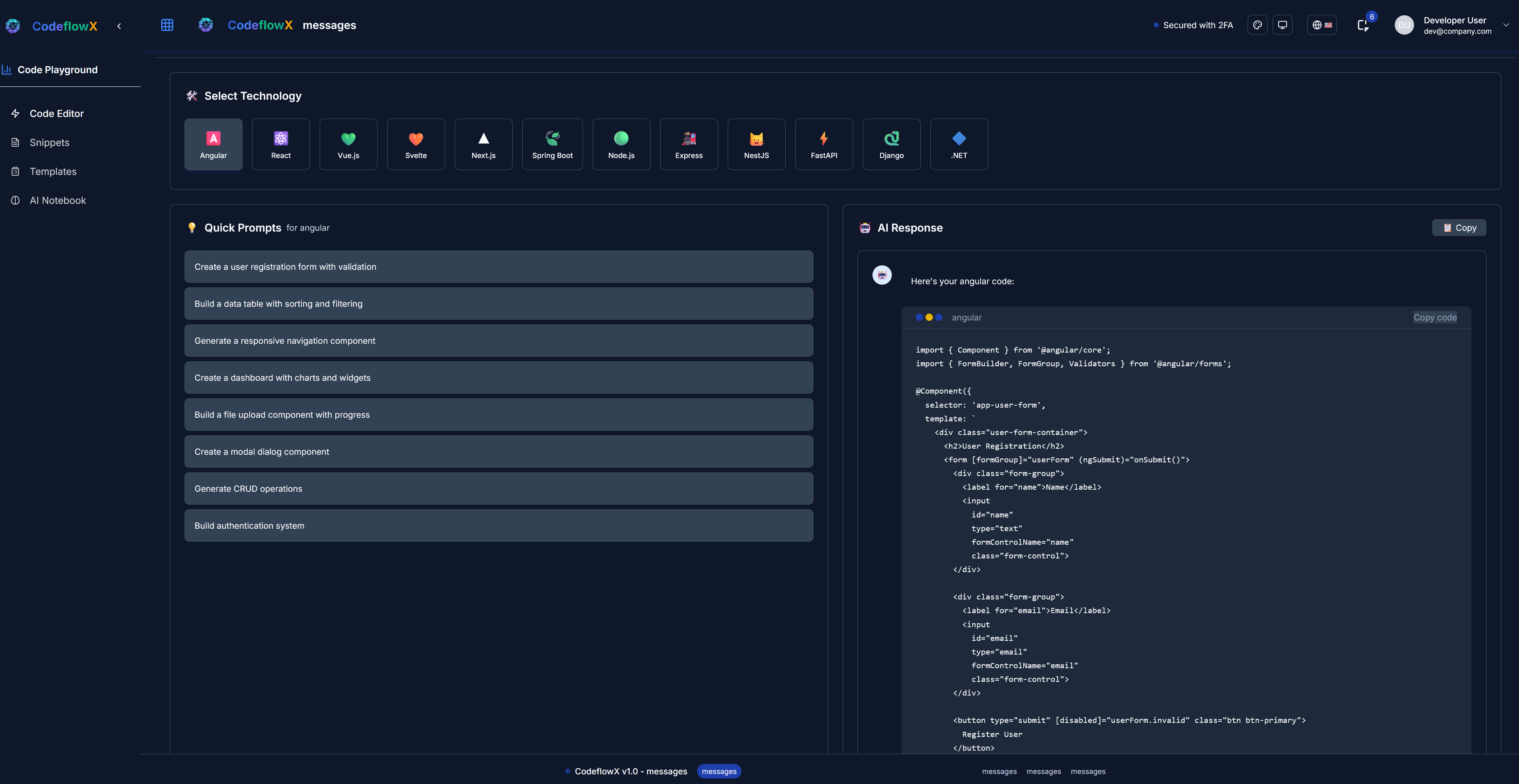Open the apps grid icon
The width and height of the screenshot is (1519, 784).
pos(168,25)
